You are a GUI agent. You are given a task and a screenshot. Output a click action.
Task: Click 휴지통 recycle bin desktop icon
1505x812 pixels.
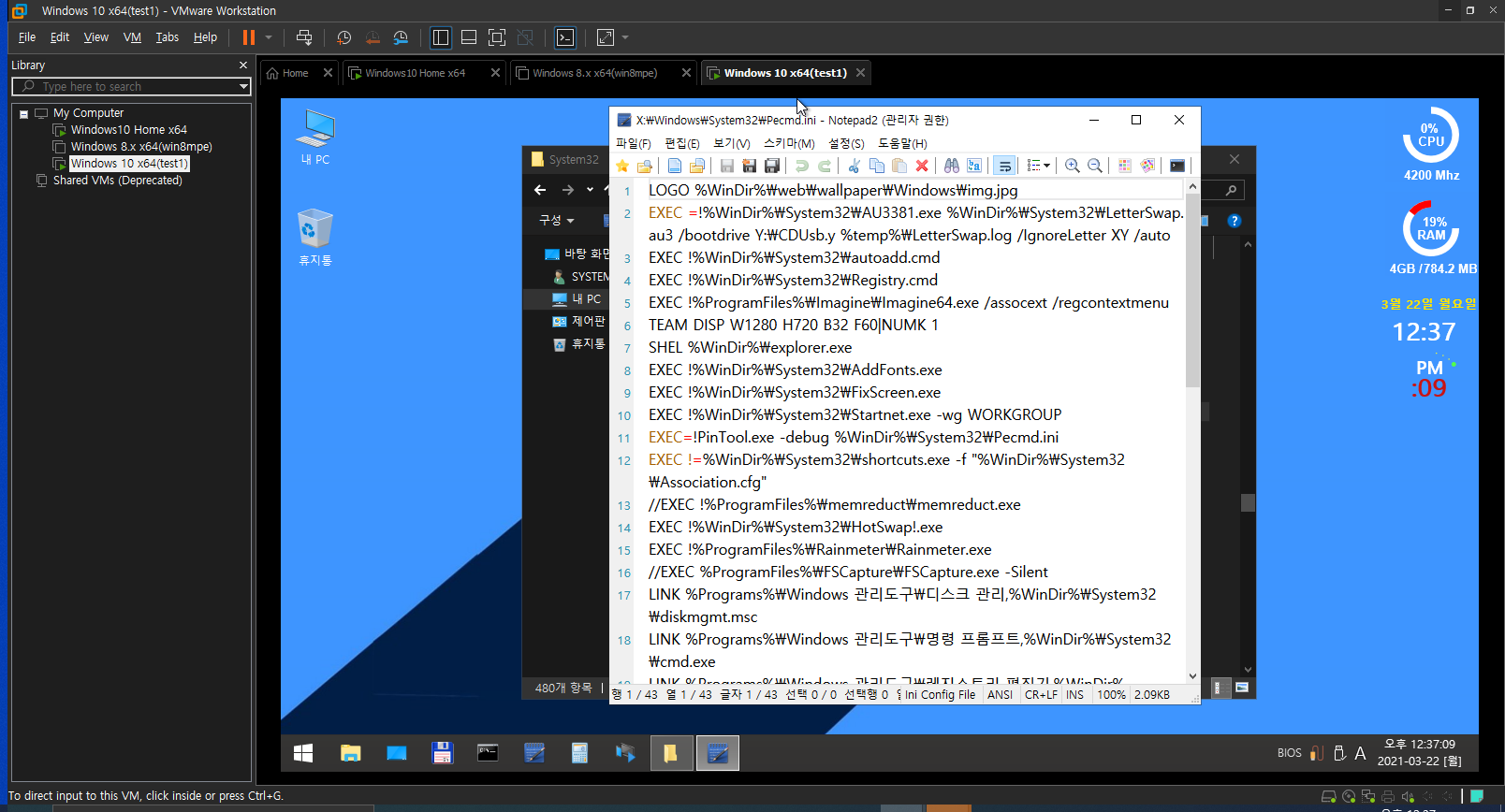pos(315,238)
